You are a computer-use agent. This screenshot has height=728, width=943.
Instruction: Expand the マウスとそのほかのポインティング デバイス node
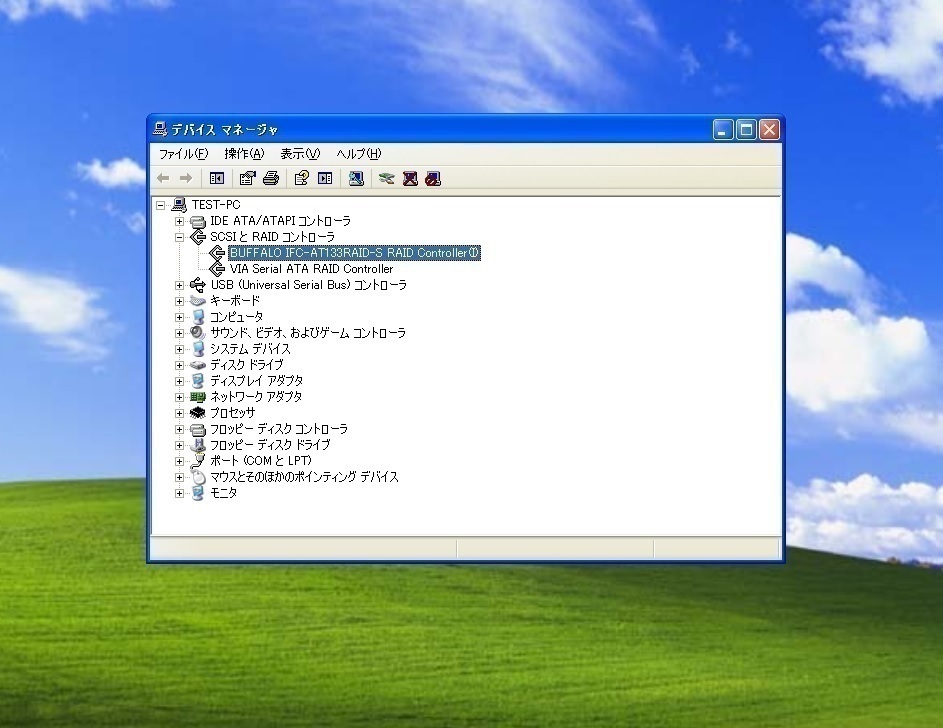coord(179,478)
